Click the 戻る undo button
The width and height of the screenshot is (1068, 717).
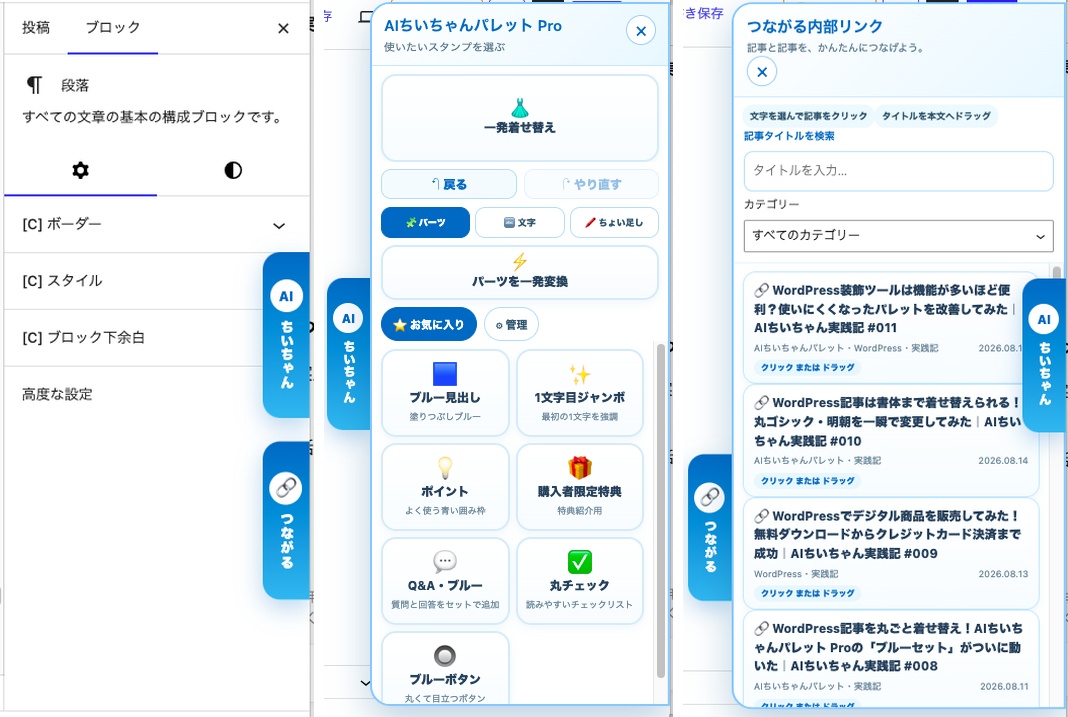[449, 184]
